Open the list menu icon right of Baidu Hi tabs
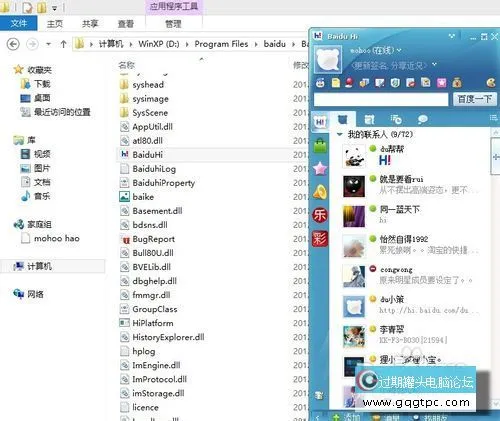Image resolution: width=500 pixels, height=421 pixels. [x=494, y=118]
